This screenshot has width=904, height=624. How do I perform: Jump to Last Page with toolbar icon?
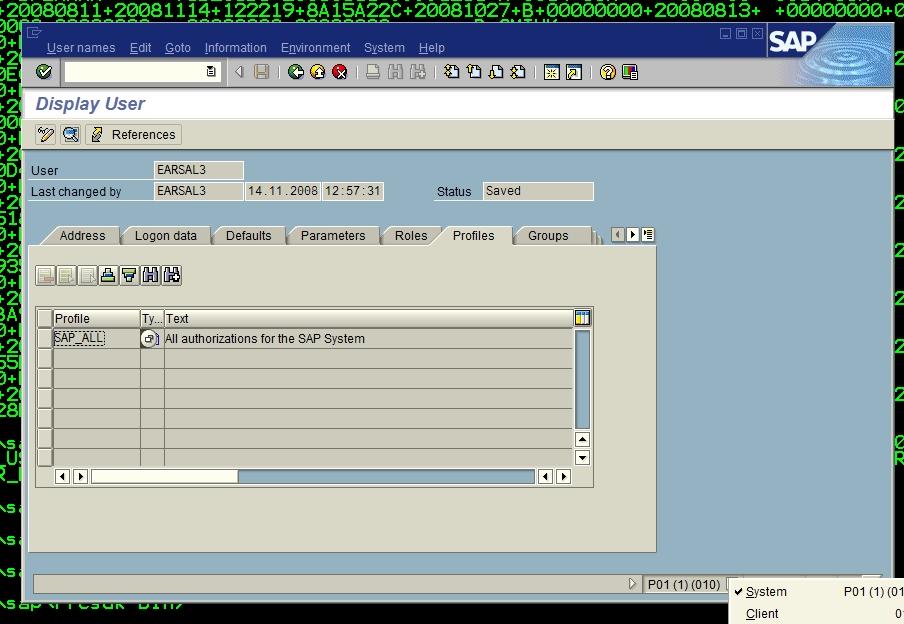pos(518,72)
